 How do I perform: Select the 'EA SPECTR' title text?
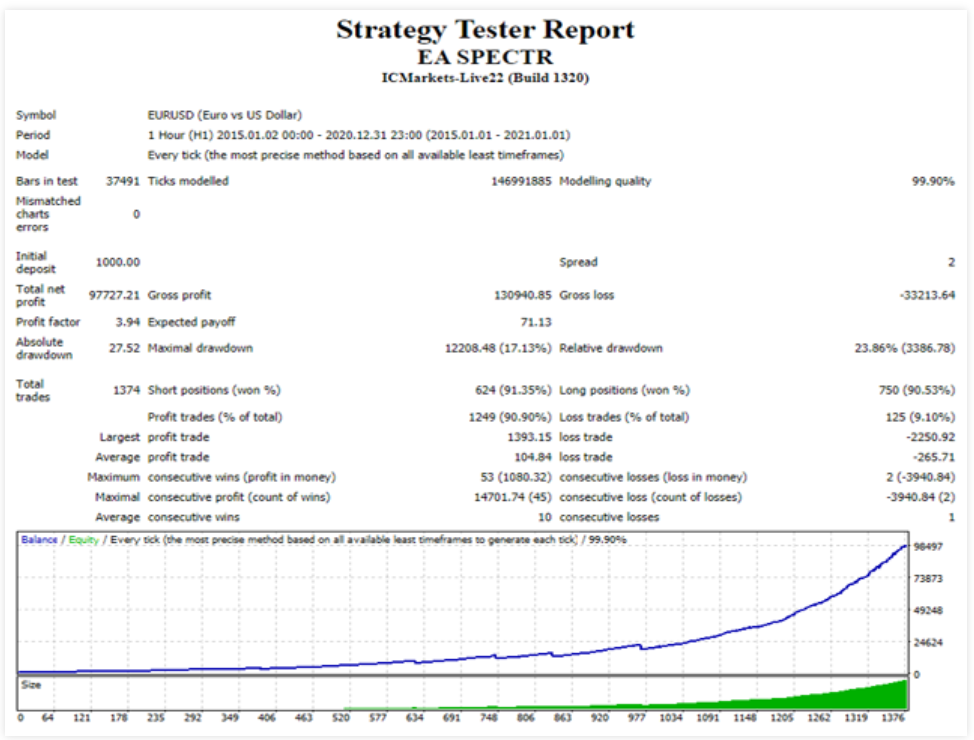point(485,57)
